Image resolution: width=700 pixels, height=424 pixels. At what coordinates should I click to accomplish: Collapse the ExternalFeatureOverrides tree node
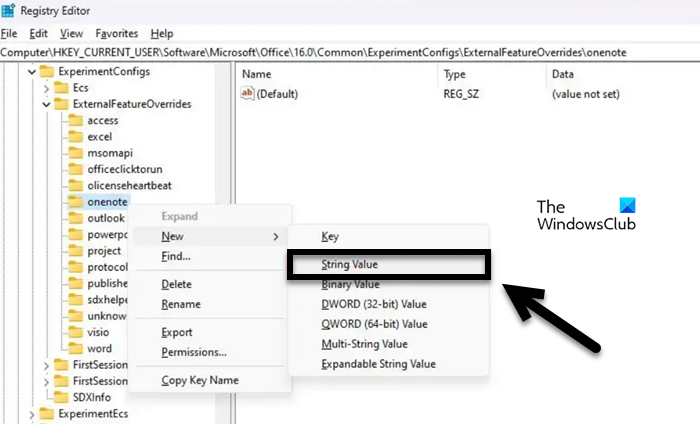(46, 104)
